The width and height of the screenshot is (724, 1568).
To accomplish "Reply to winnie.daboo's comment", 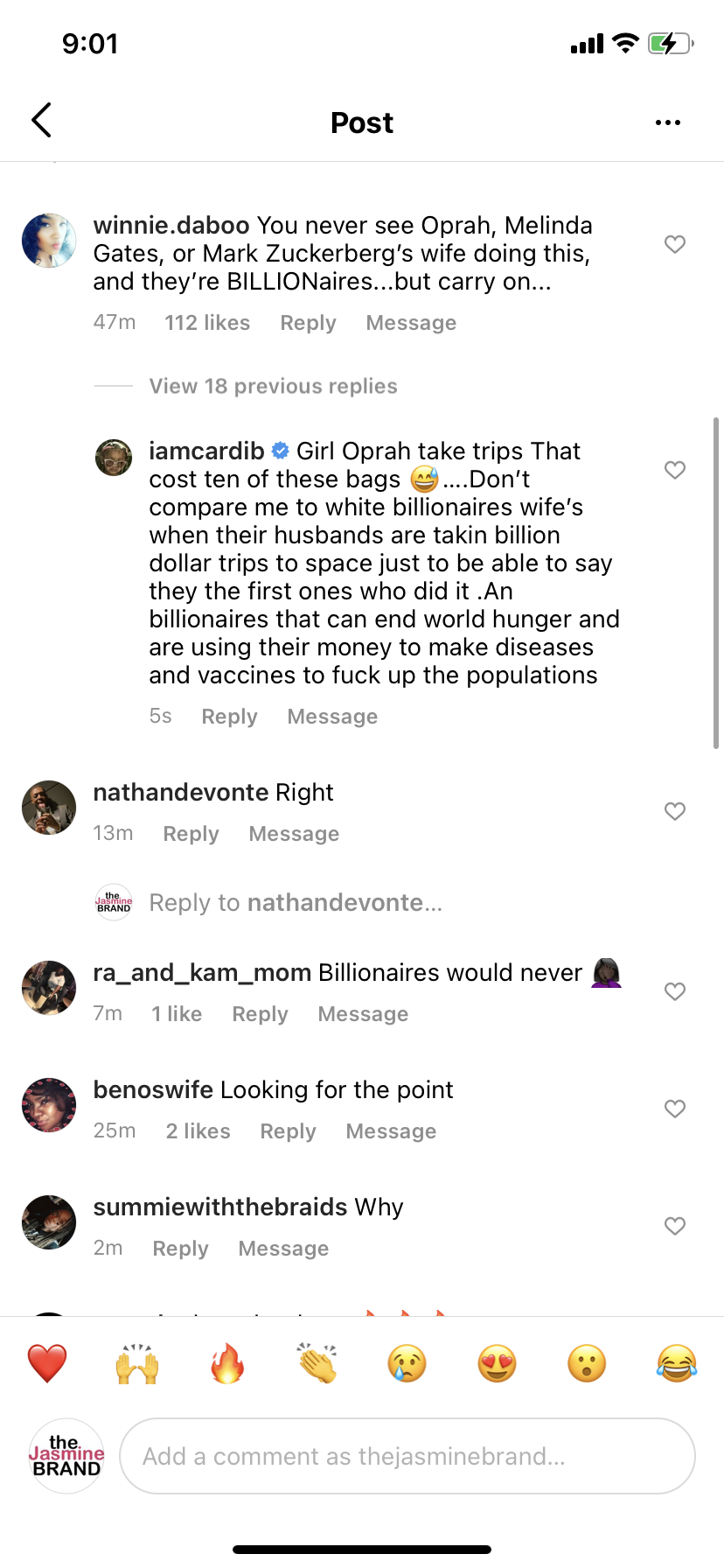I will 308,323.
